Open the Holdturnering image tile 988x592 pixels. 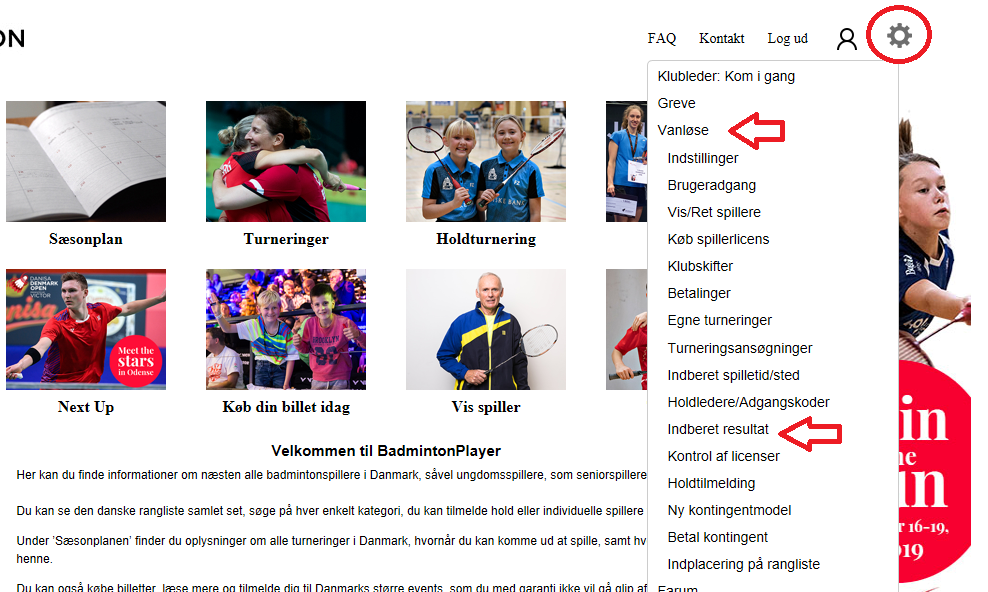click(x=486, y=161)
